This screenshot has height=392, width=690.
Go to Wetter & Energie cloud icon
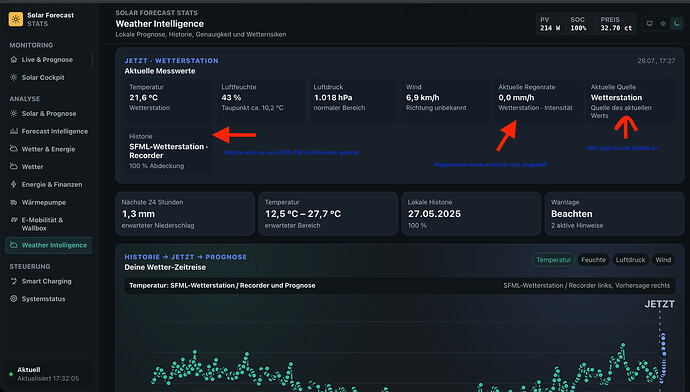tap(14, 149)
